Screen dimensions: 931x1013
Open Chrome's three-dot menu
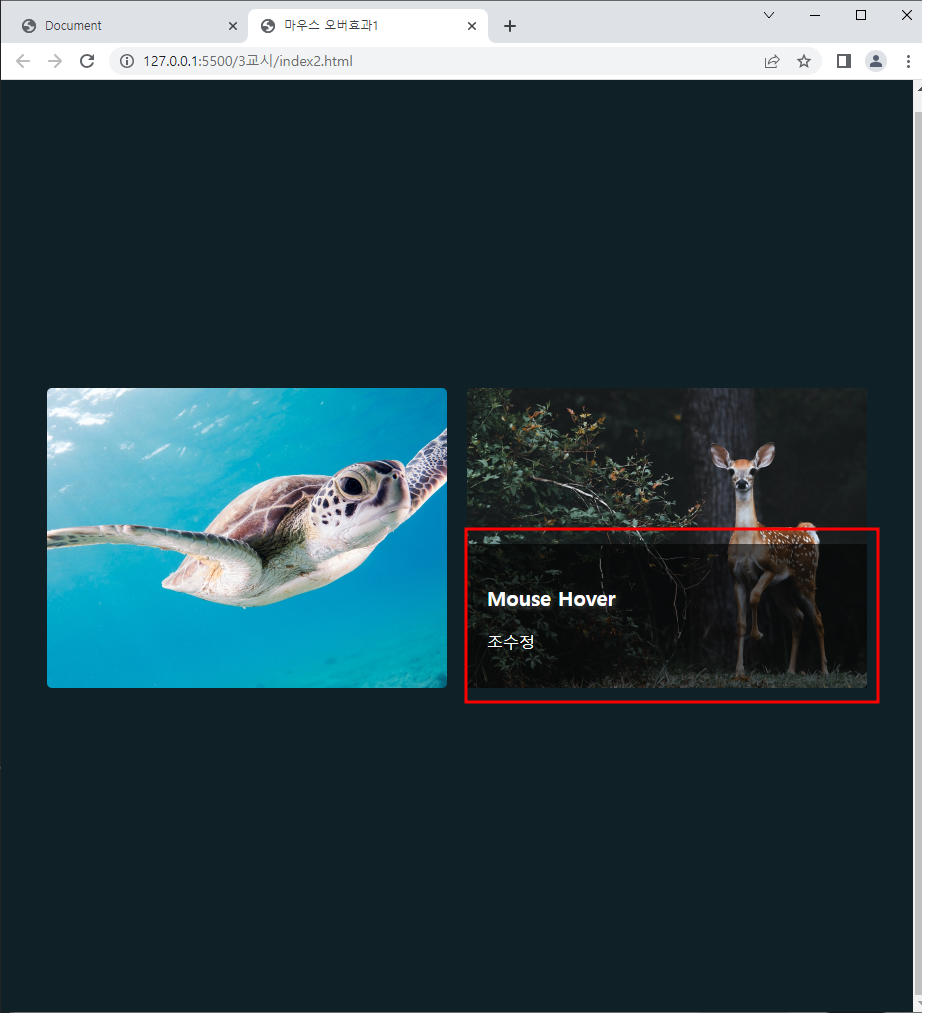pos(908,61)
